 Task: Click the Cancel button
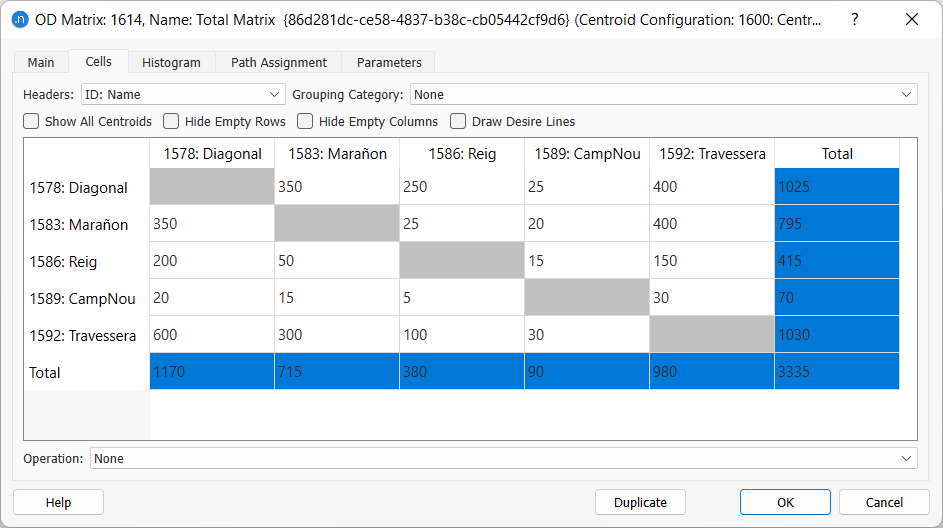pyautogui.click(x=884, y=502)
